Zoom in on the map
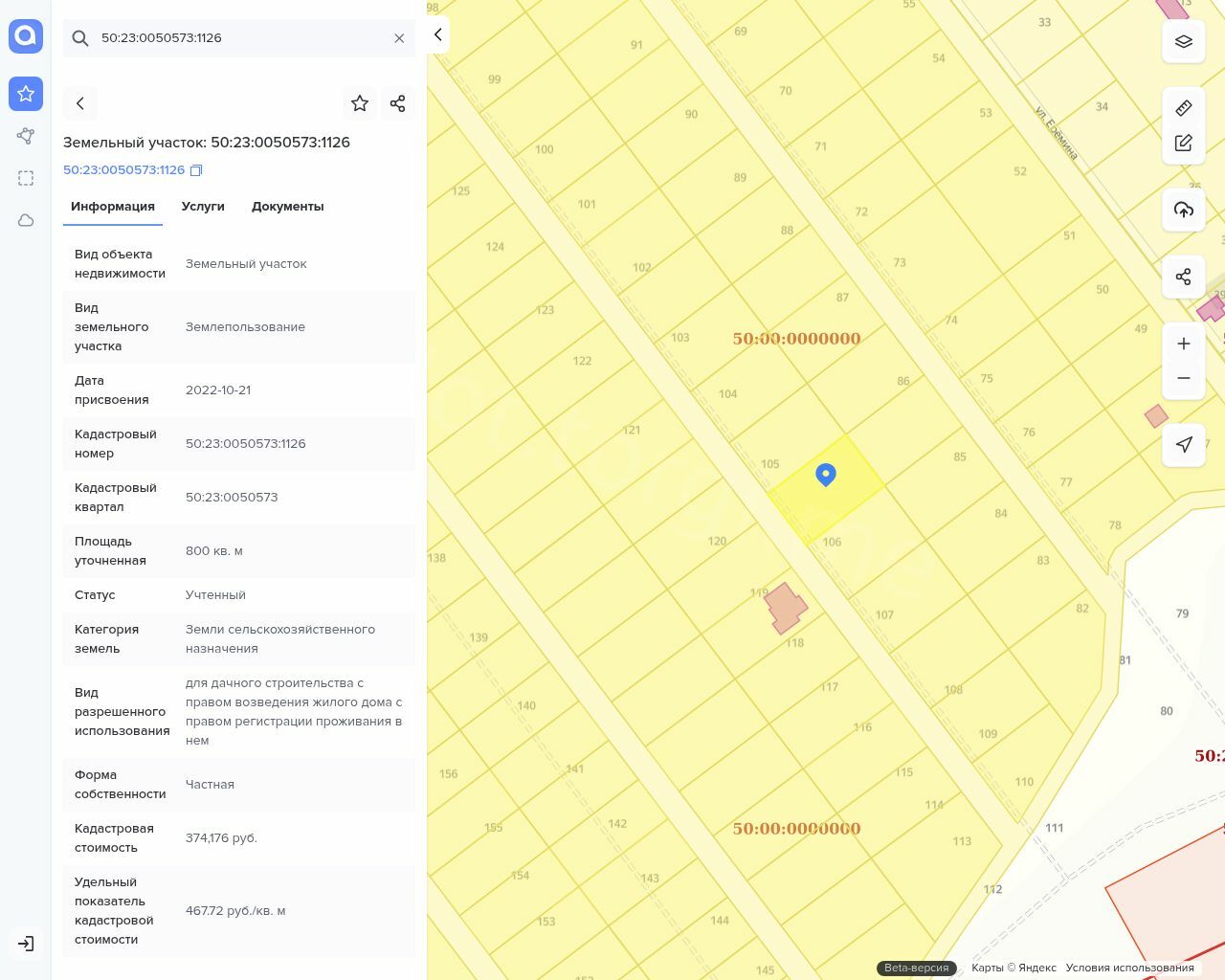This screenshot has height=980, width=1225. pyautogui.click(x=1184, y=344)
